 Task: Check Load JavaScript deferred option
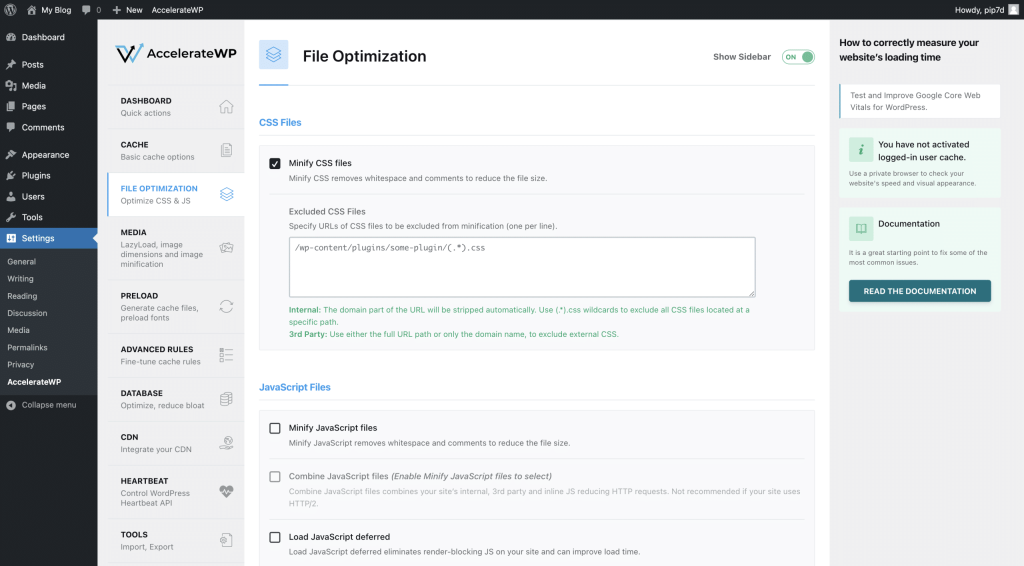[x=275, y=537]
